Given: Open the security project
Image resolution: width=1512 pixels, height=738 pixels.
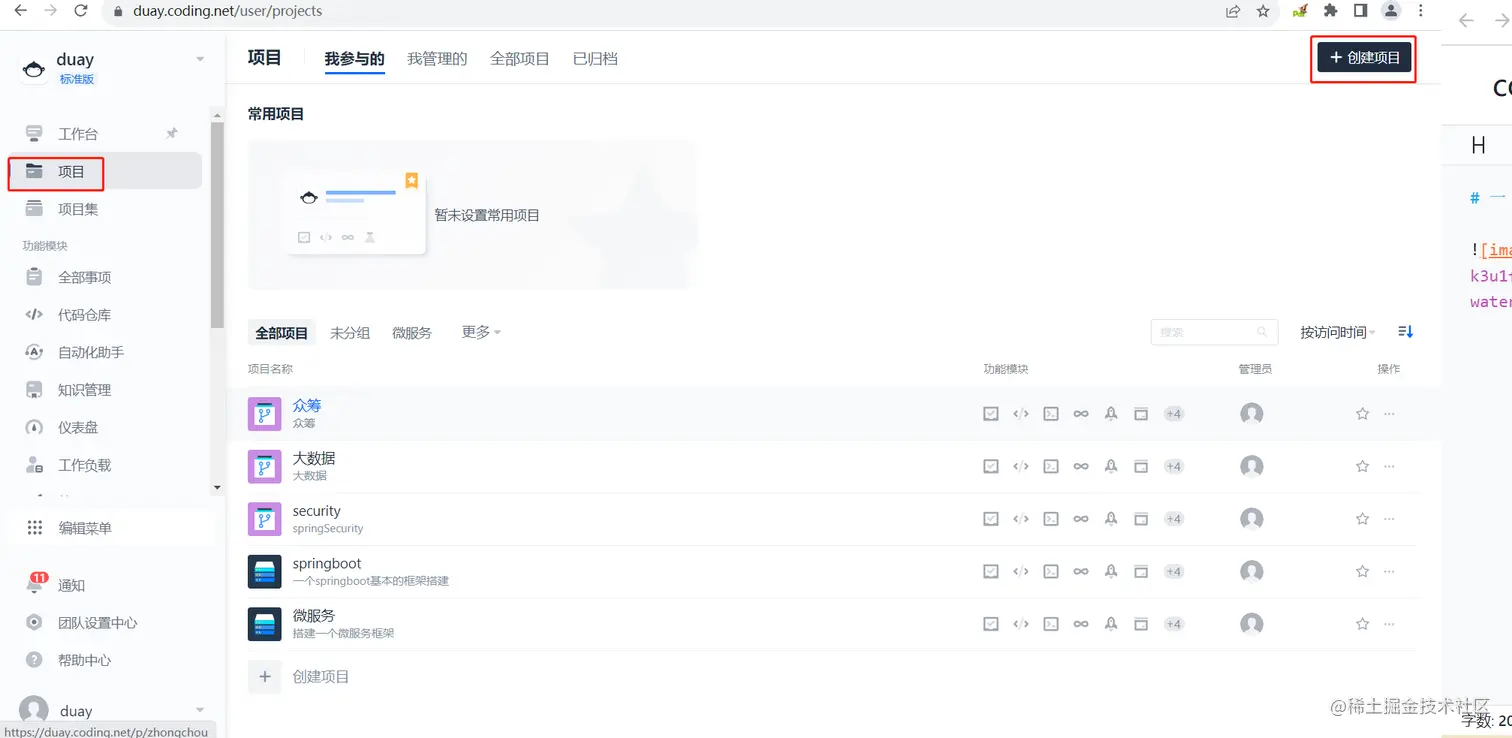Looking at the screenshot, I should 317,511.
